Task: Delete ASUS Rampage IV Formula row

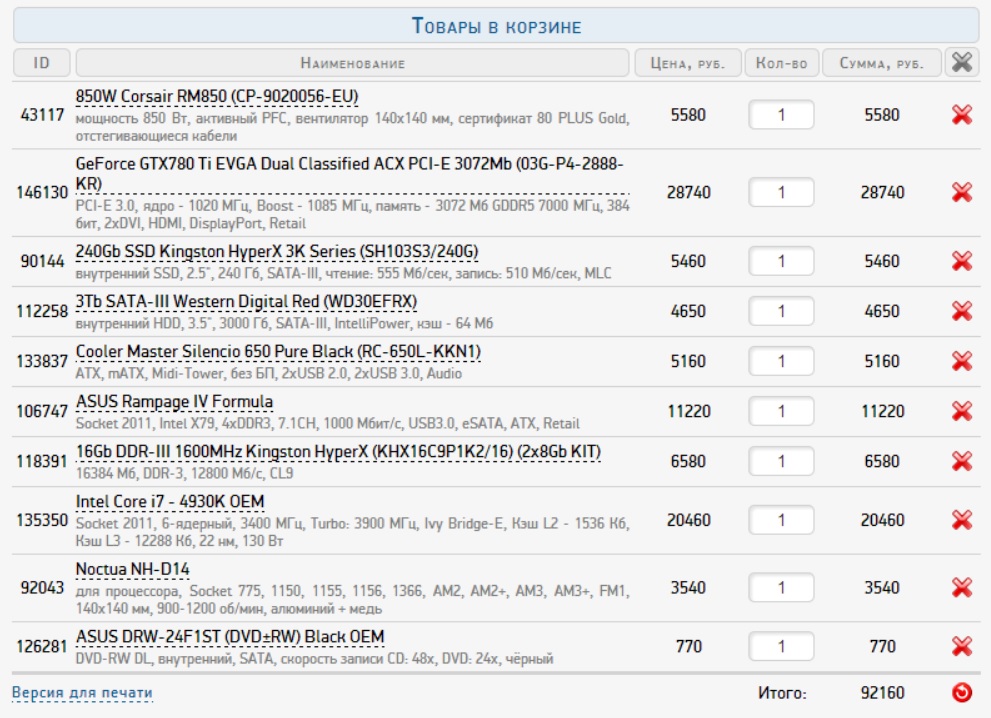Action: pos(961,411)
